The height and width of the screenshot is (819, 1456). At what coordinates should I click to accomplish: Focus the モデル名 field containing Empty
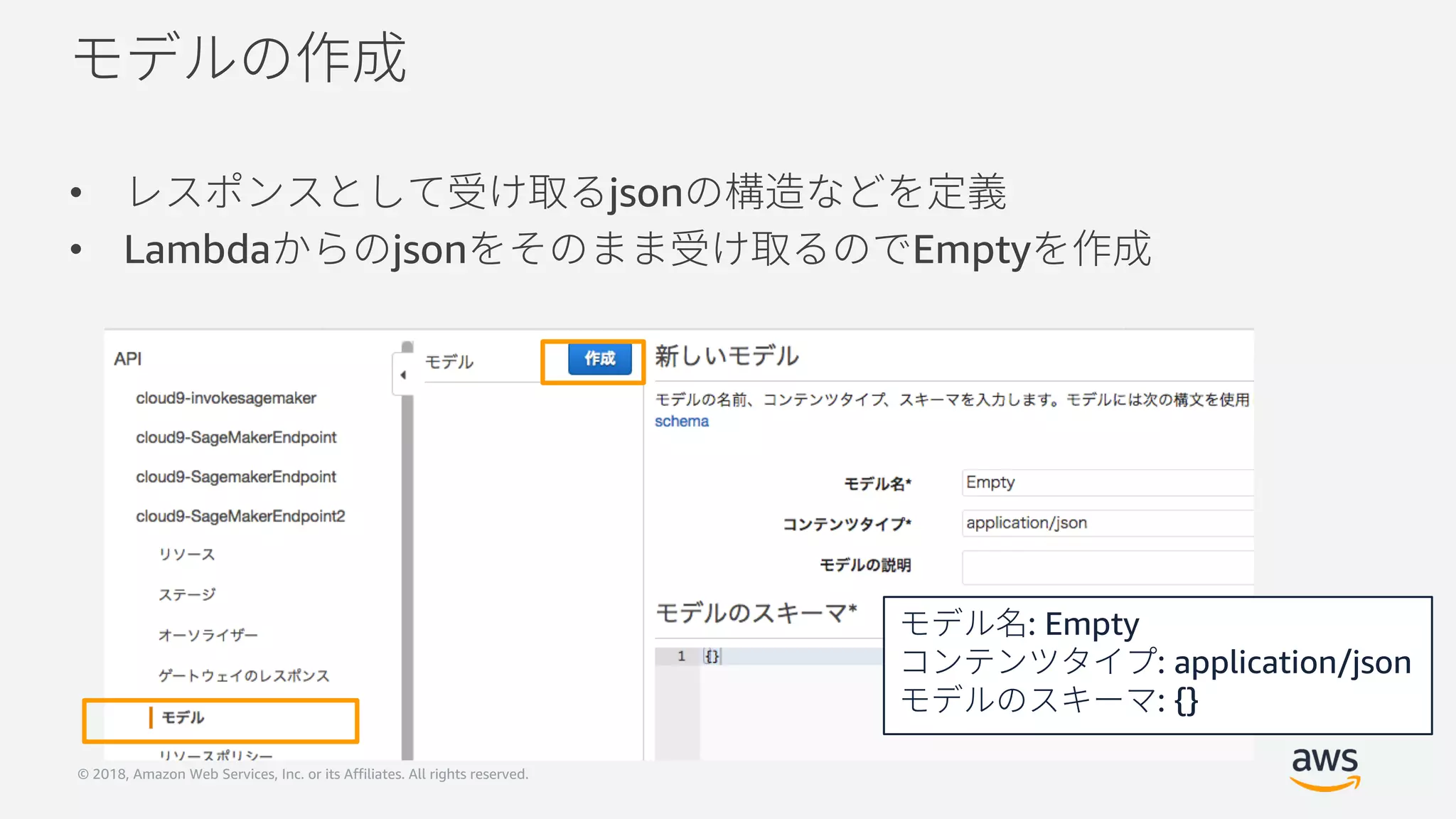tap(1108, 483)
